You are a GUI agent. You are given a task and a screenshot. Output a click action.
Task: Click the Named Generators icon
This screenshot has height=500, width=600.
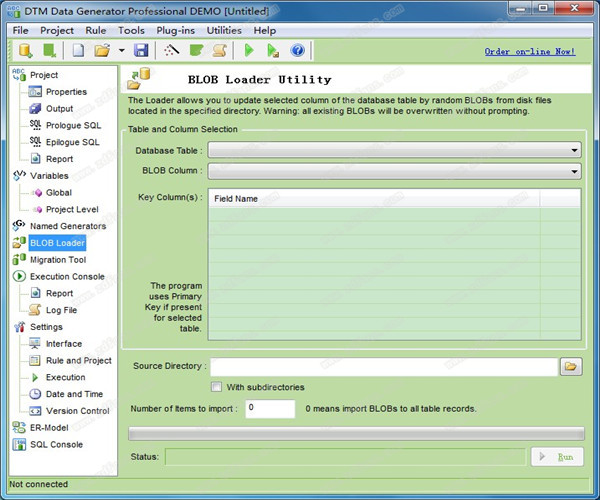pos(19,226)
